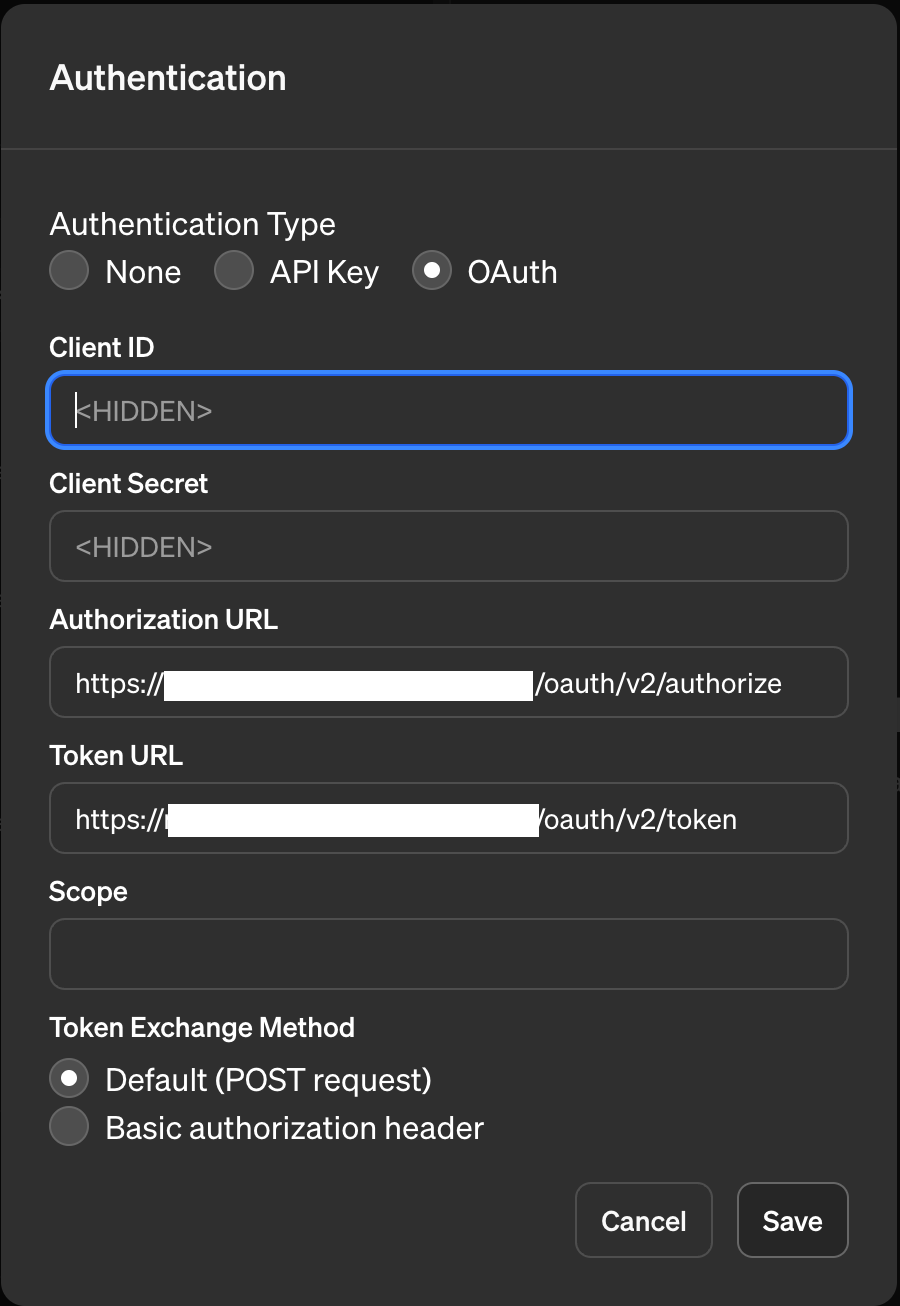Click the Scope label text

tap(88, 891)
